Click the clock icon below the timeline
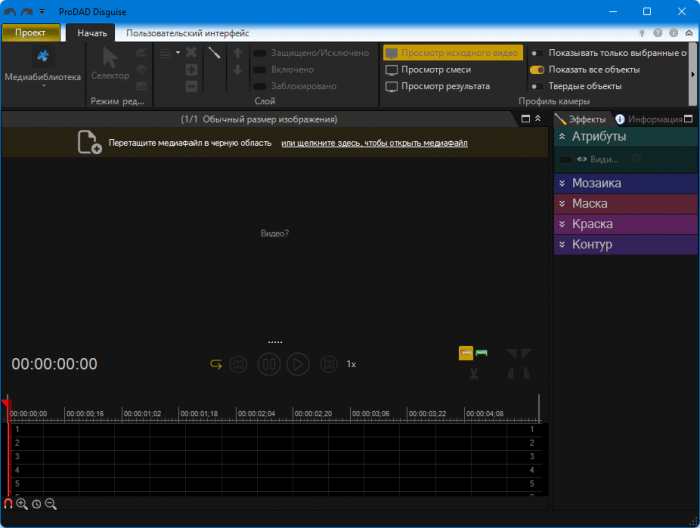 click(36, 504)
